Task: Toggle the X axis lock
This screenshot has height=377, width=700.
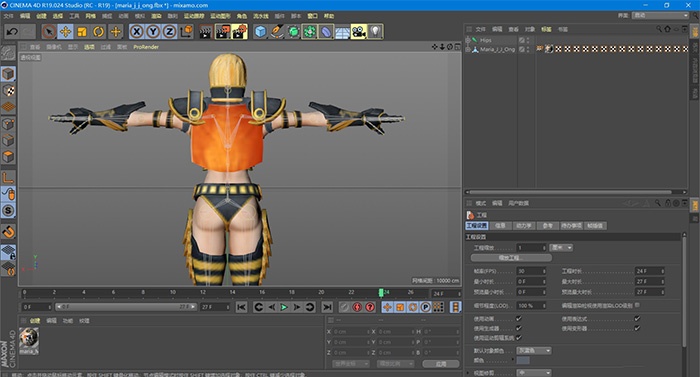Action: tap(137, 32)
